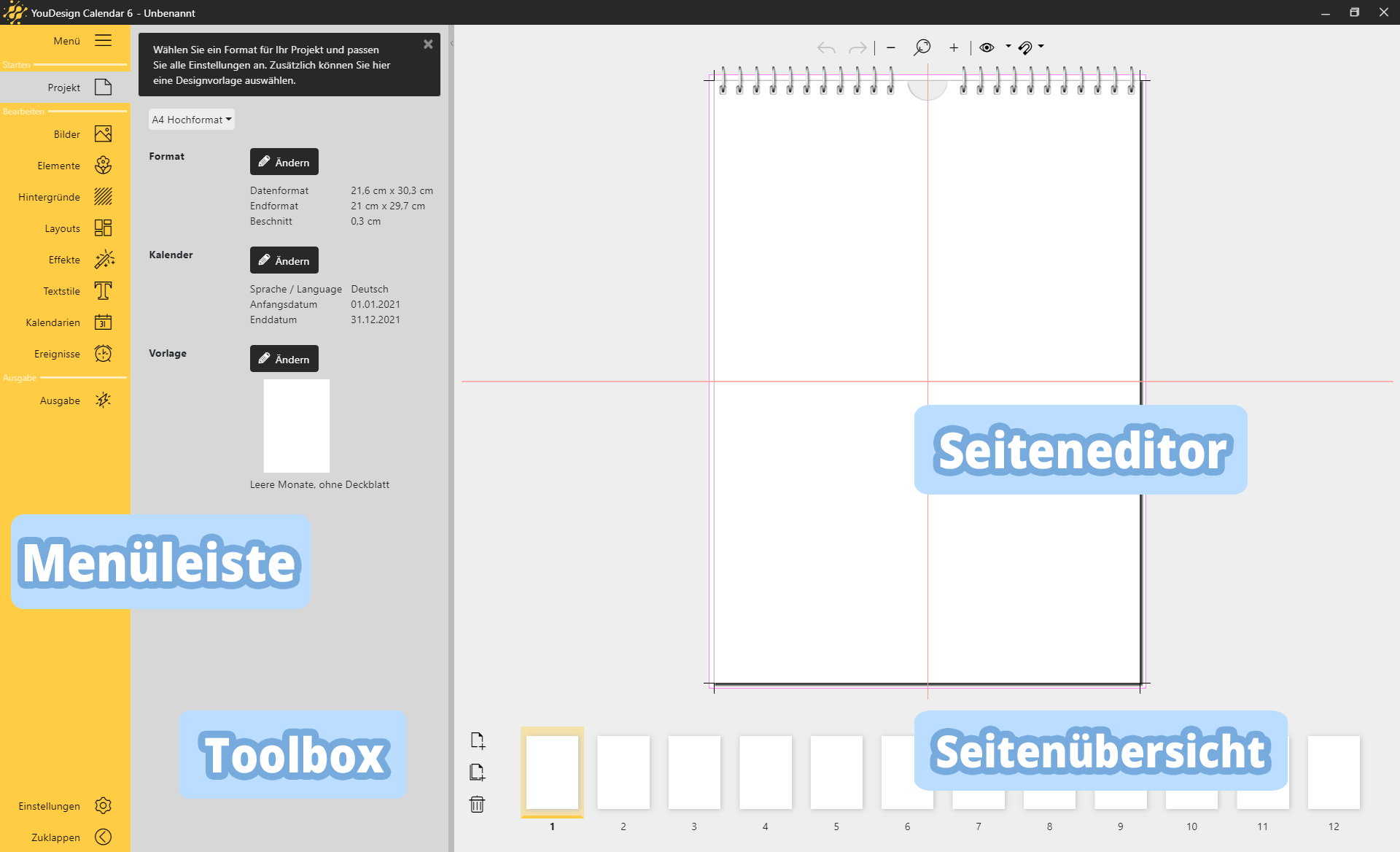Viewport: 1400px width, 852px height.
Task: Toggle the eye visibility view option
Action: pos(987,47)
